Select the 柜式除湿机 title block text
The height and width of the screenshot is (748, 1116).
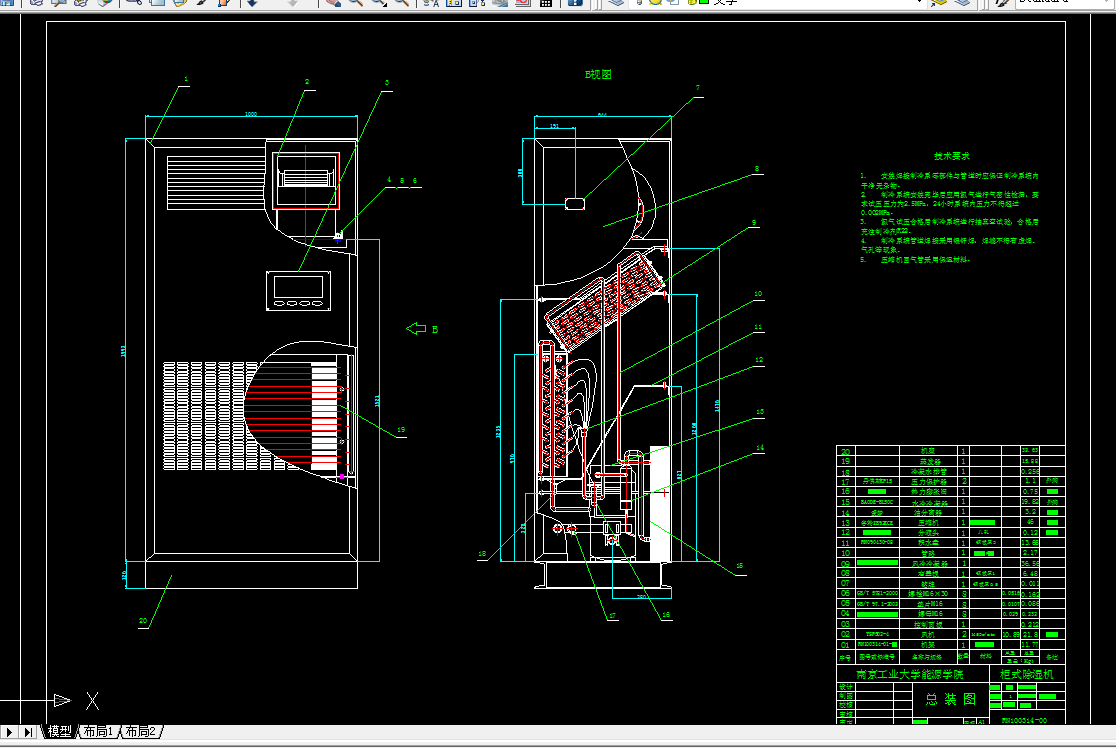coord(1026,673)
